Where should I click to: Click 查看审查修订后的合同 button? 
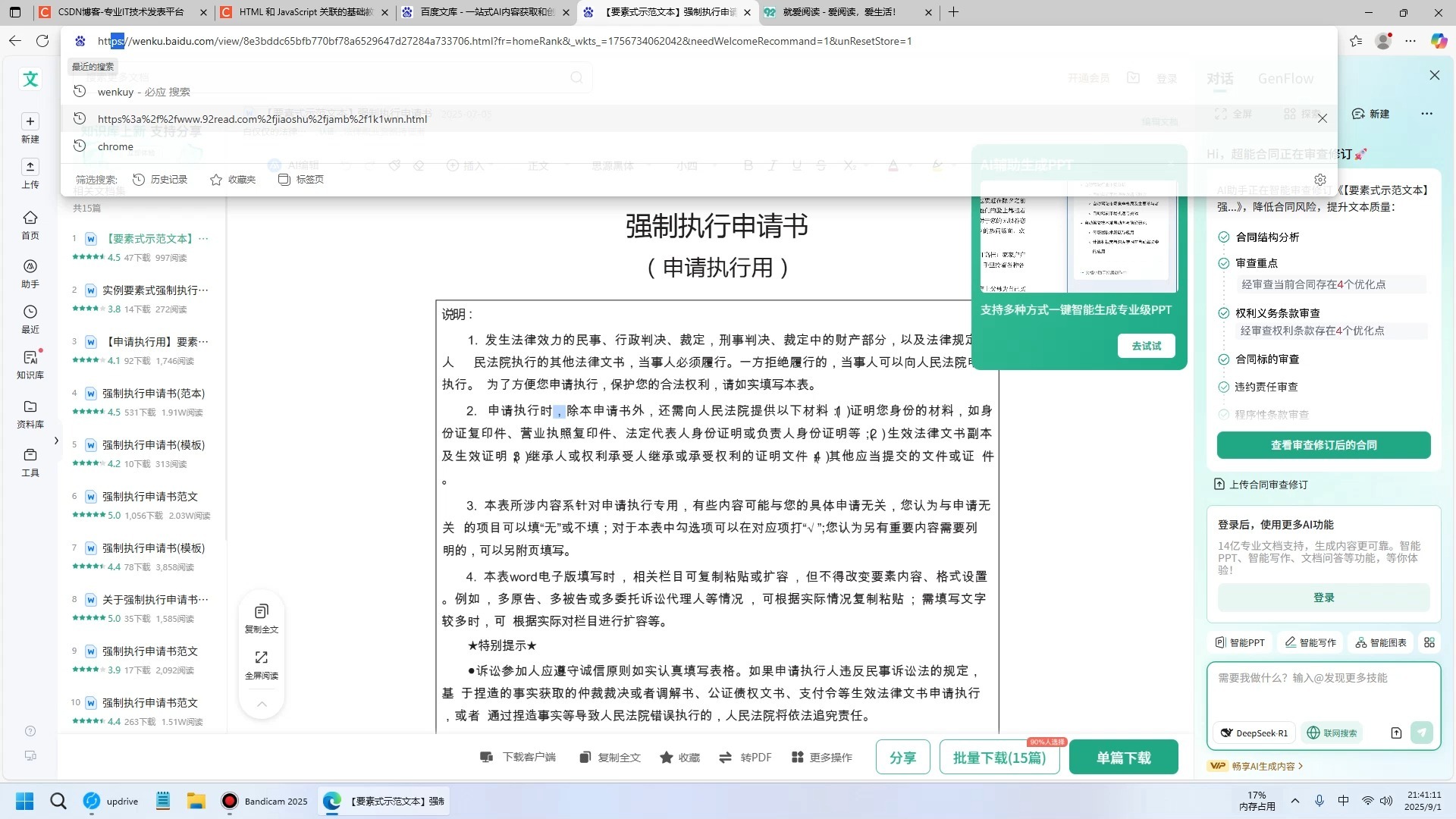click(x=1323, y=445)
